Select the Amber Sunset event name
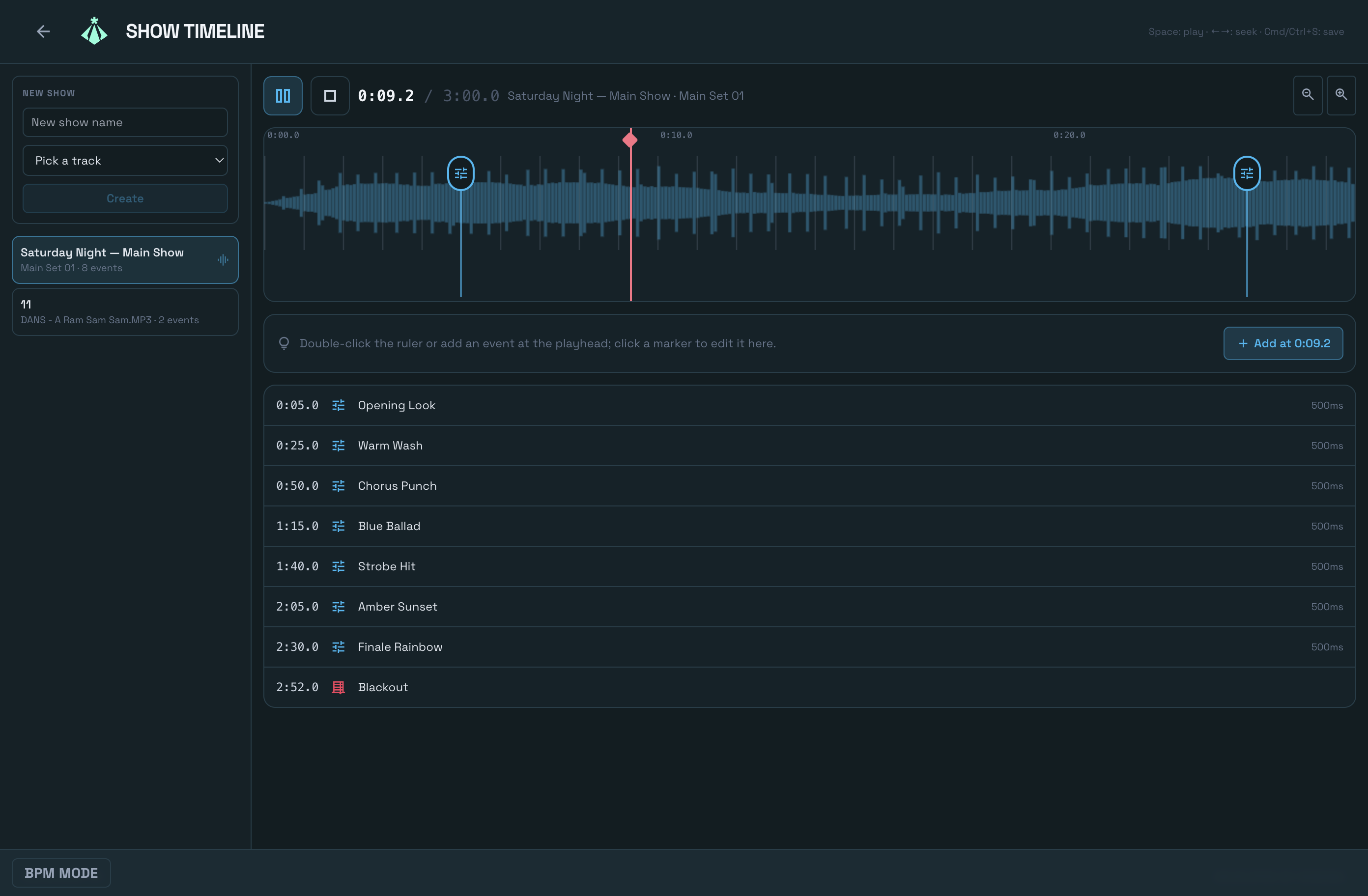This screenshot has width=1368, height=896. click(398, 606)
